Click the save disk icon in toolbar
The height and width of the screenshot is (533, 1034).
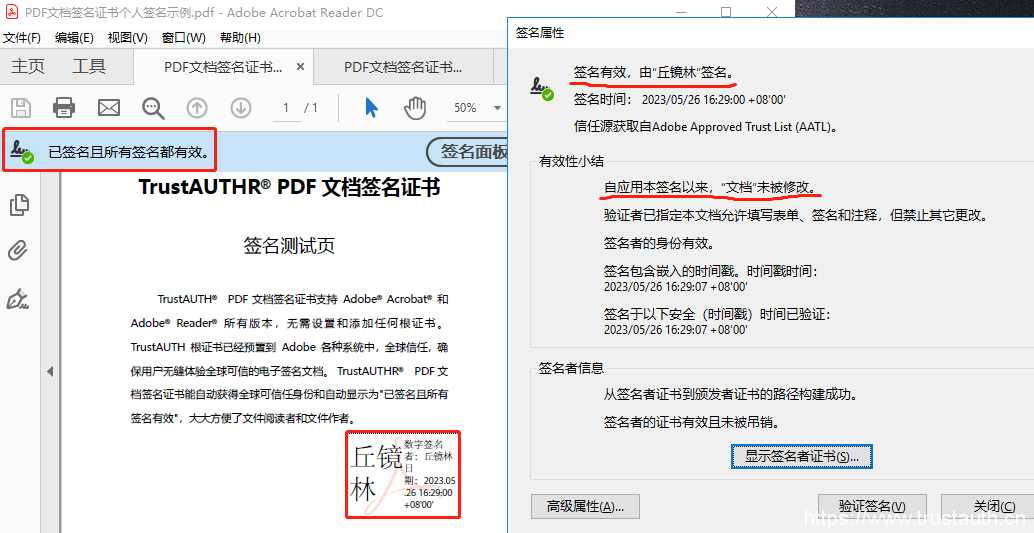(22, 108)
